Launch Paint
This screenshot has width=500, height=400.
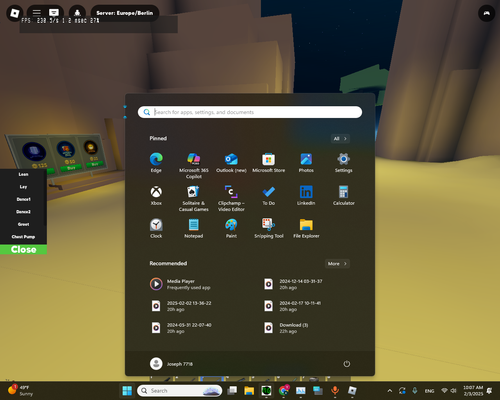coord(231,229)
